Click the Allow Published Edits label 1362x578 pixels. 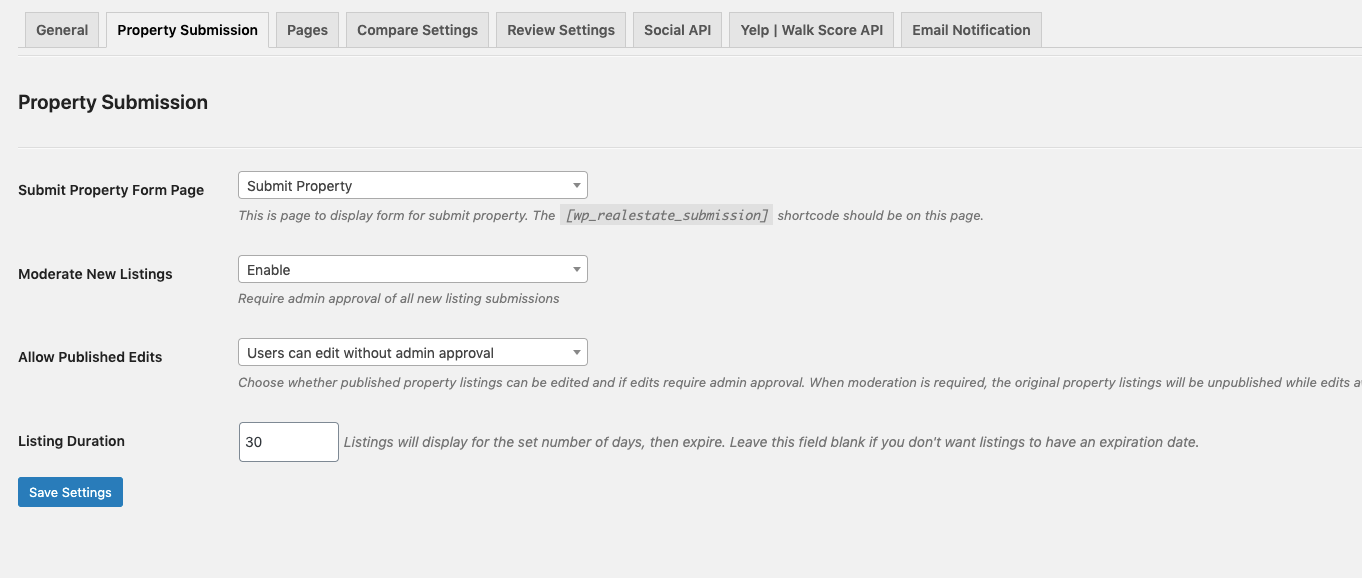pos(90,357)
